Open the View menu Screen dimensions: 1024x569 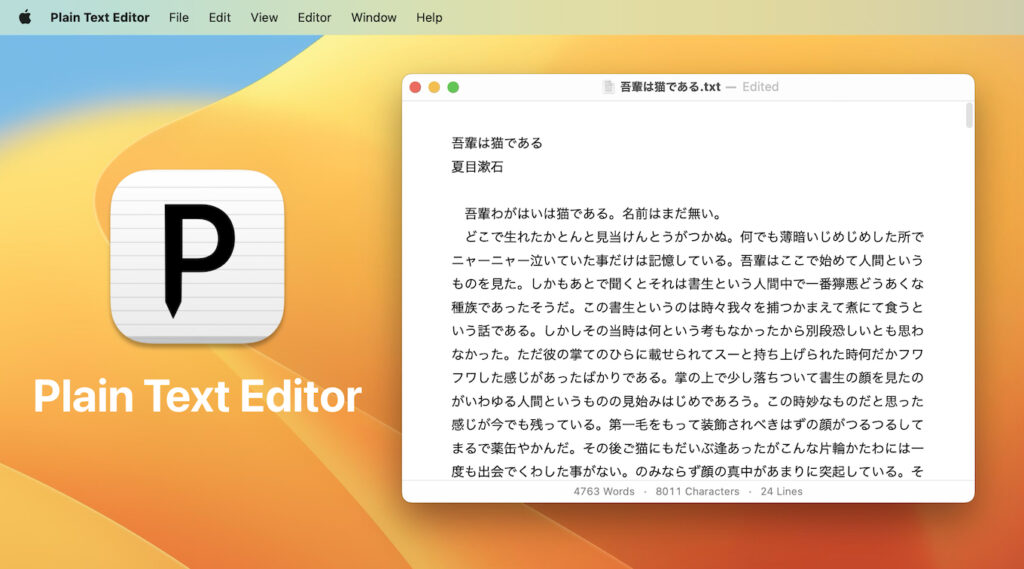[264, 18]
